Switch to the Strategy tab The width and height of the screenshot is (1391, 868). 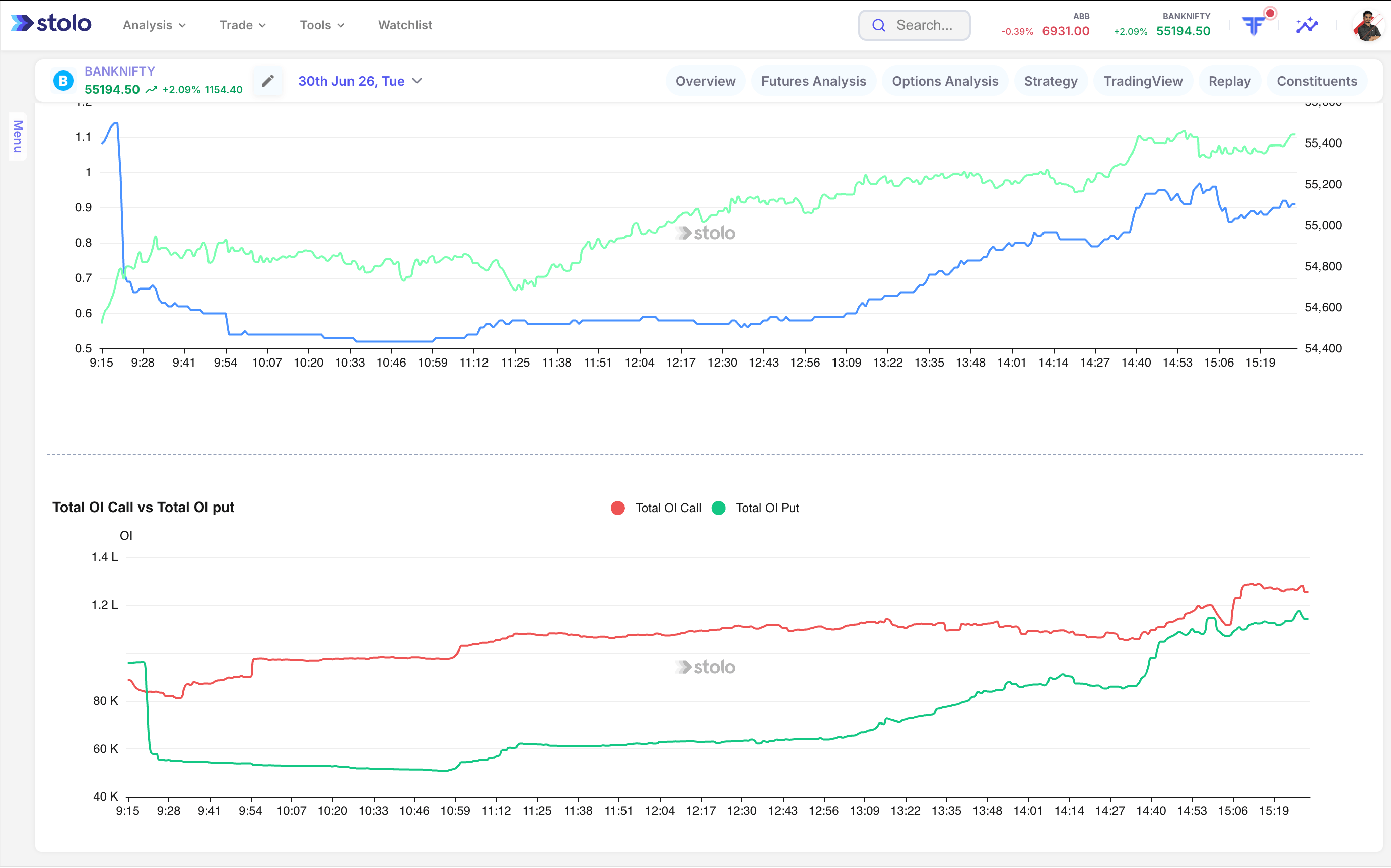(x=1050, y=81)
